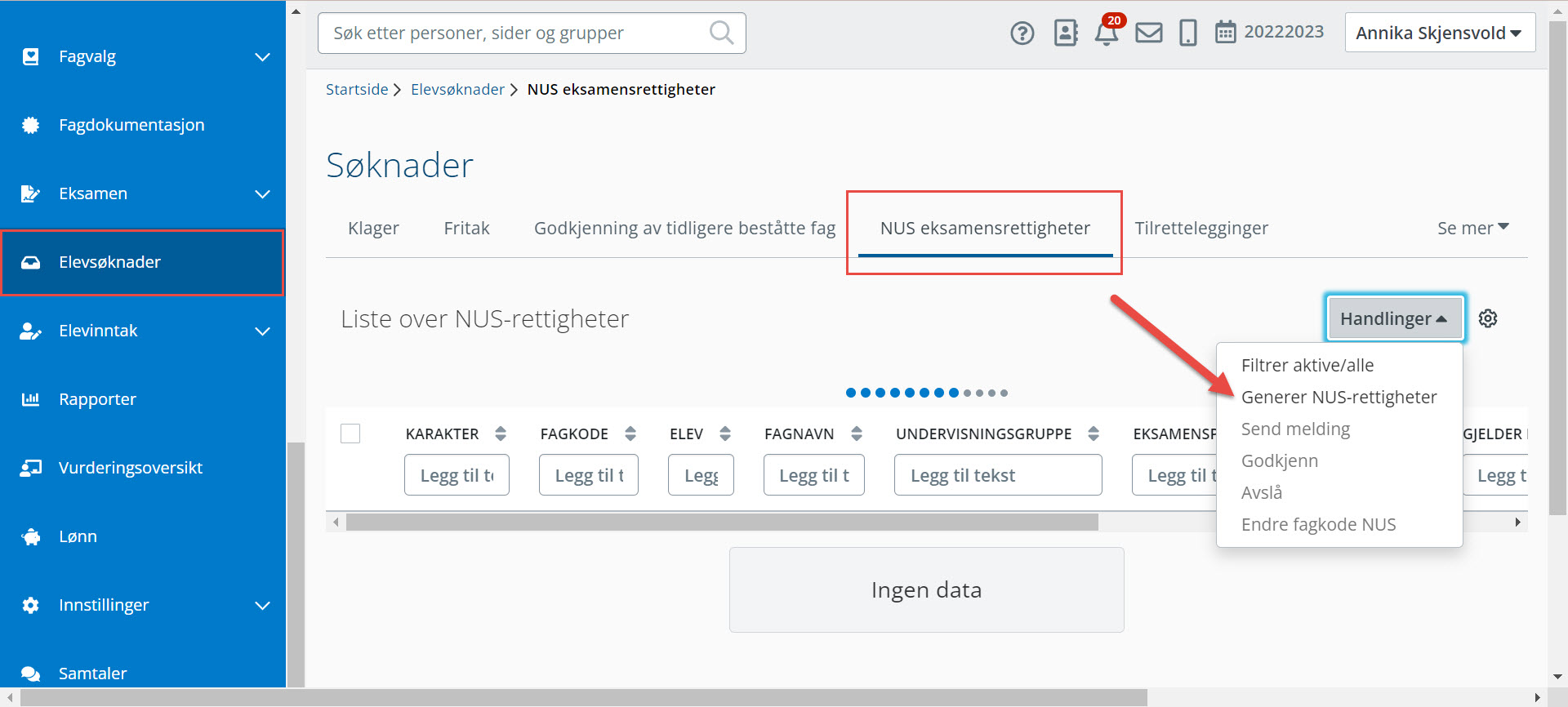Click the Rapporter chart icon
Screen dimensions: 1568x707
pyautogui.click(x=30, y=399)
